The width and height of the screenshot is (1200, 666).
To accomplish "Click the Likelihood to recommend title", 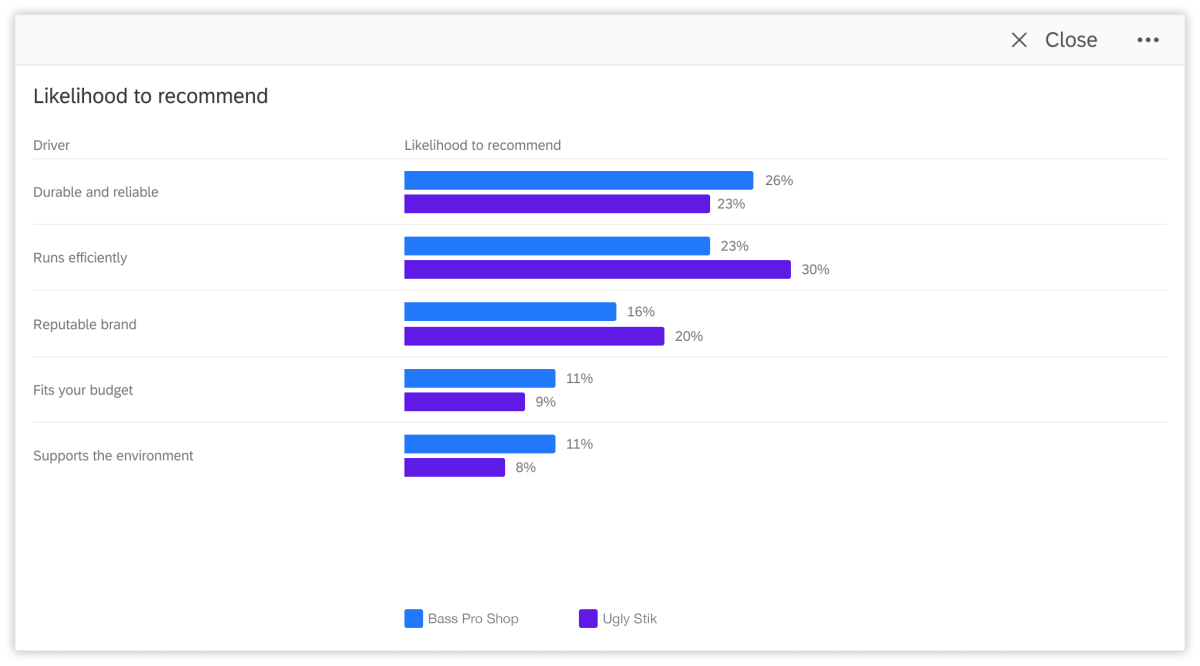I will tap(151, 96).
